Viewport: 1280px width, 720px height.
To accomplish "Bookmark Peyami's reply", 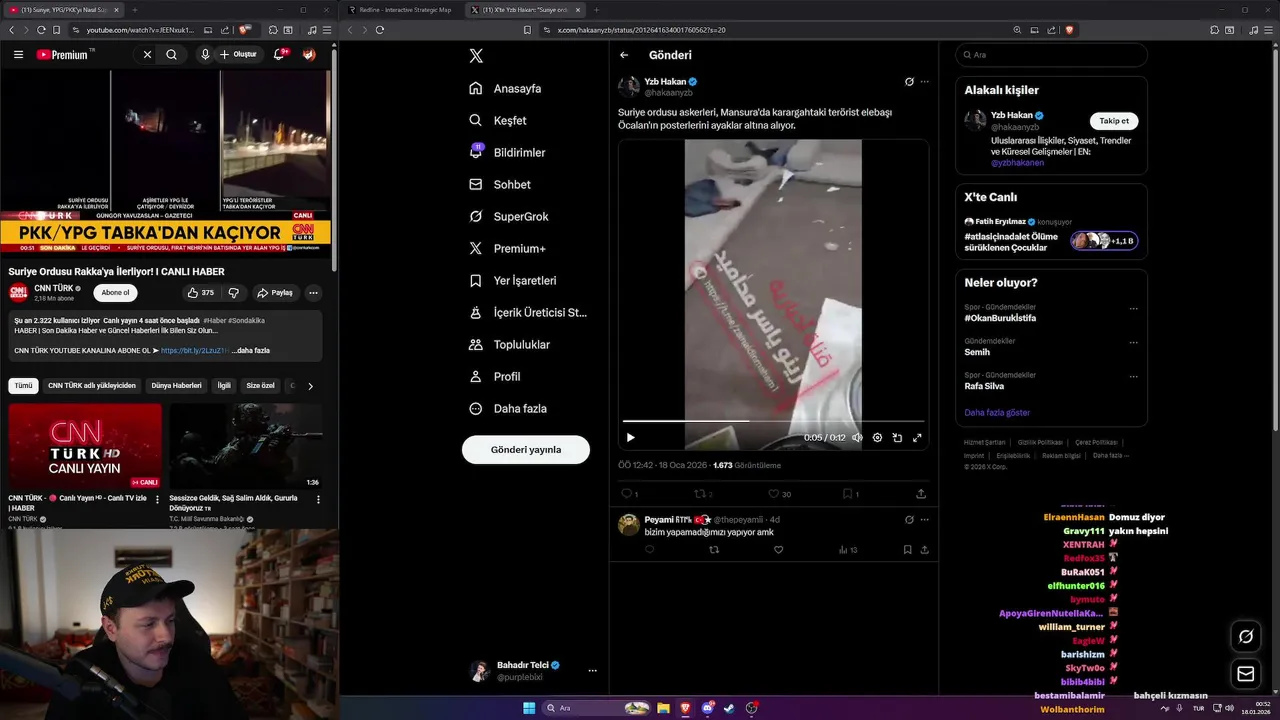I will (907, 549).
